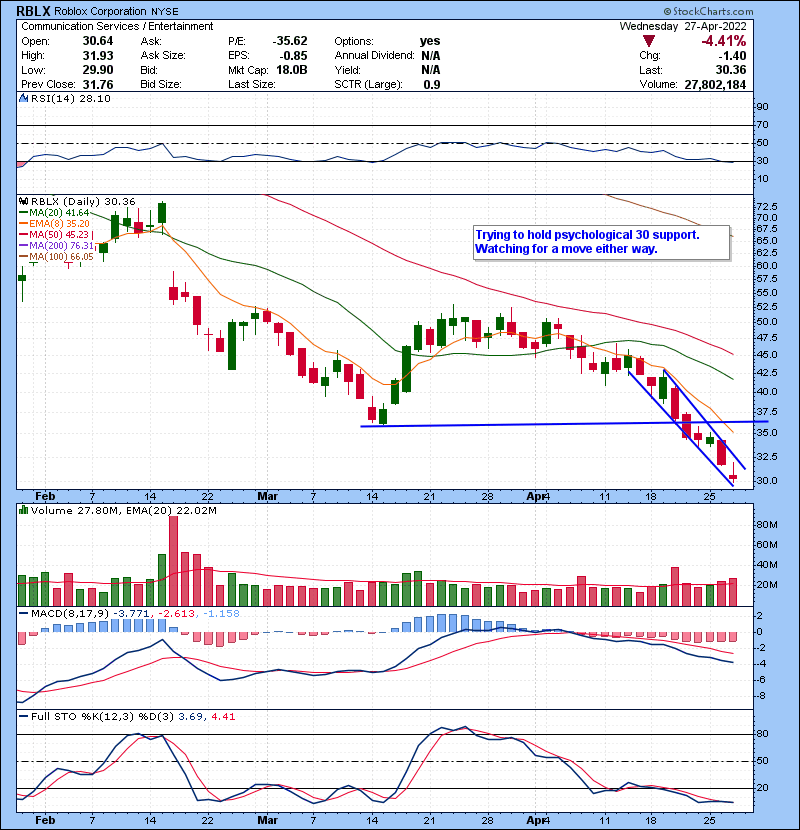800x830 pixels.
Task: Click the Last price 30.36 in the header
Action: [731, 70]
